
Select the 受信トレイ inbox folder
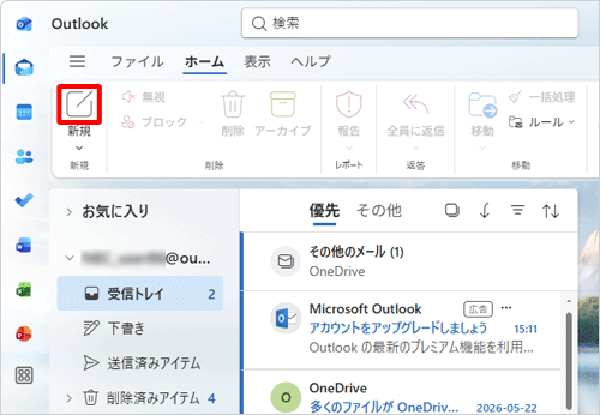(x=140, y=294)
